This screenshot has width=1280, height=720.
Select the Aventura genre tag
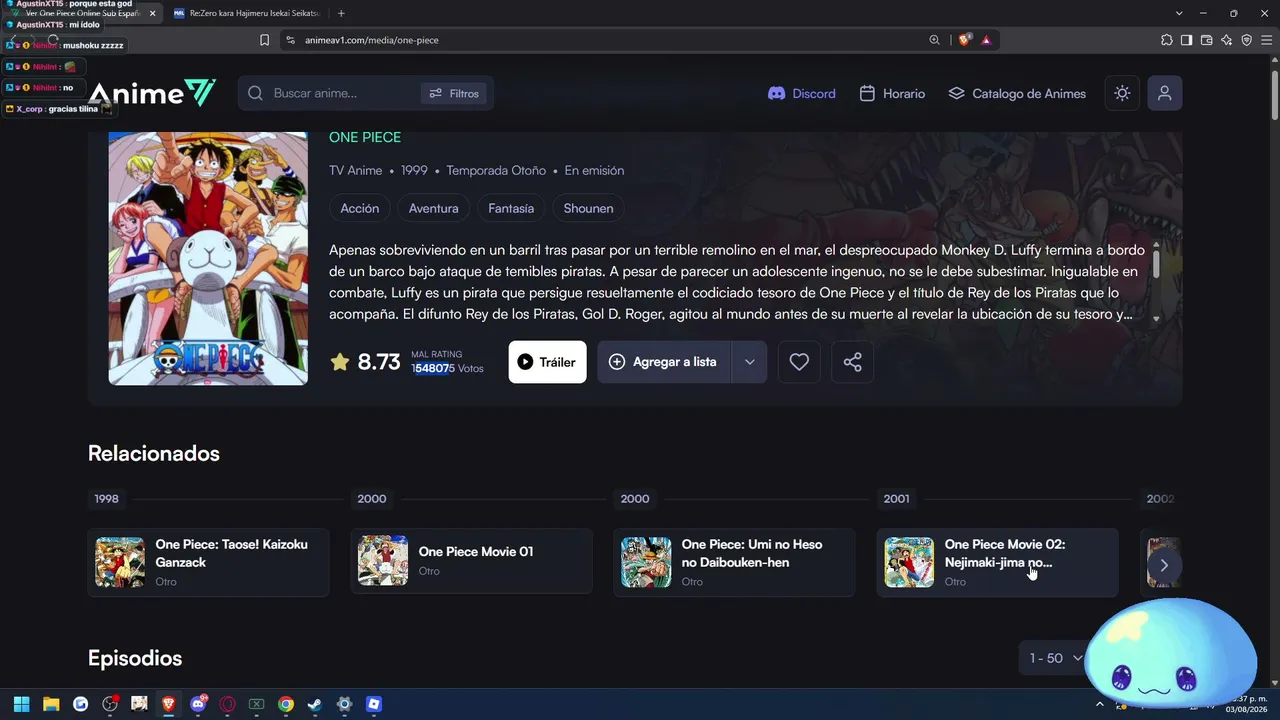pos(433,208)
